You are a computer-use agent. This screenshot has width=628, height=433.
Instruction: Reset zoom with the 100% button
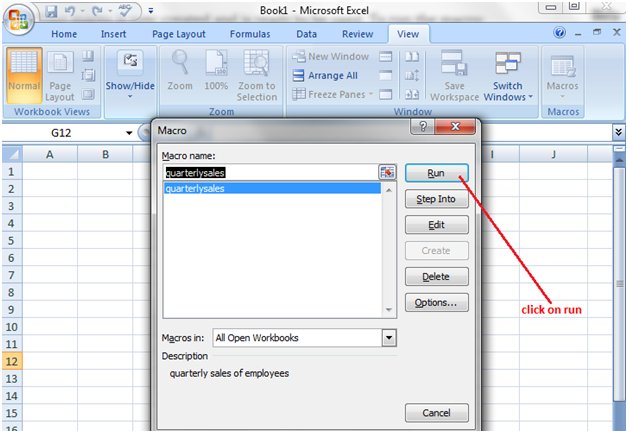(216, 70)
